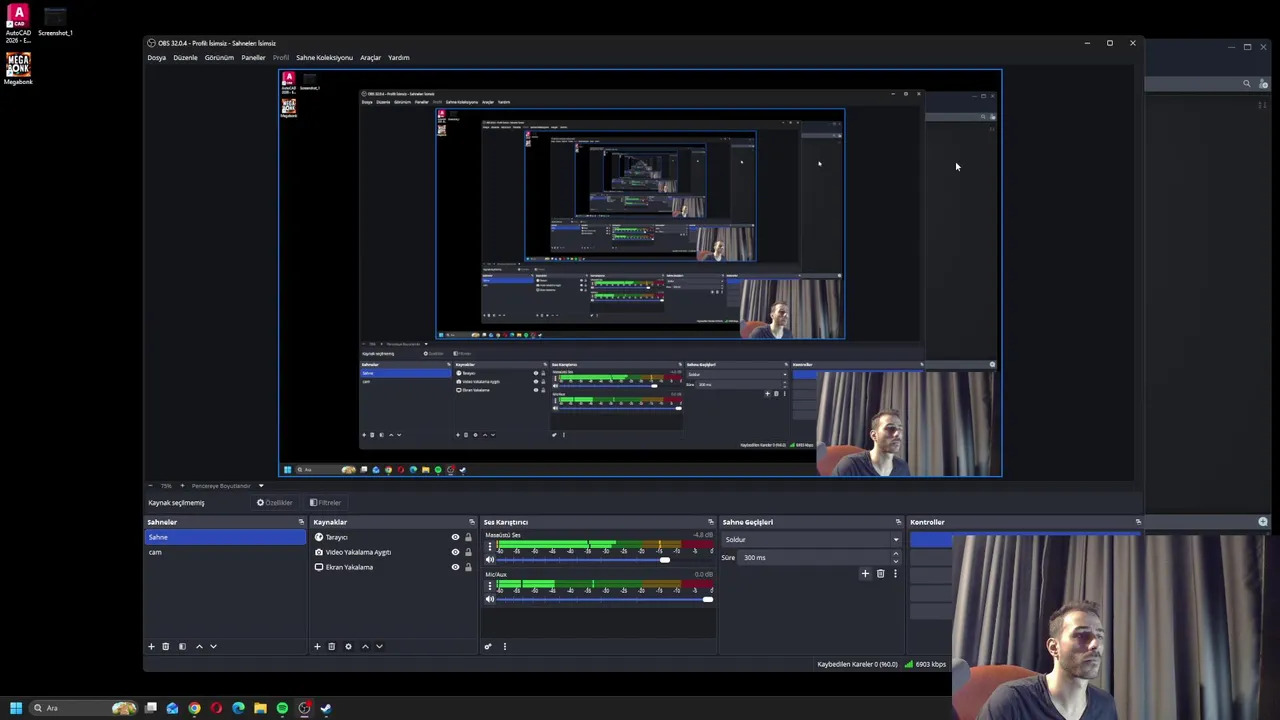This screenshot has height=720, width=1280.
Task: Select Sahne scene in list
Action: [x=226, y=537]
